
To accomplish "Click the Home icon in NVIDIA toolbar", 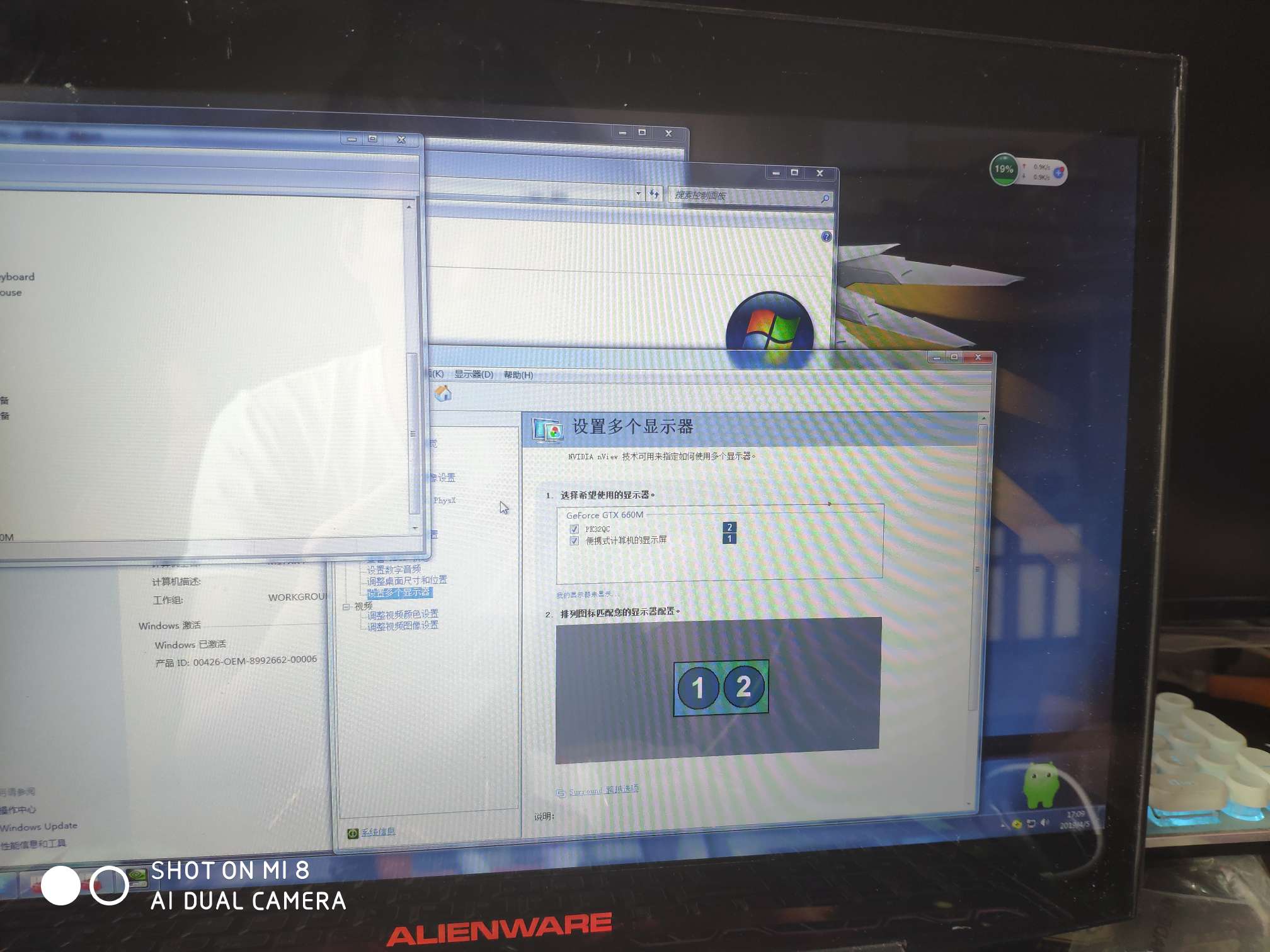I will pyautogui.click(x=443, y=394).
